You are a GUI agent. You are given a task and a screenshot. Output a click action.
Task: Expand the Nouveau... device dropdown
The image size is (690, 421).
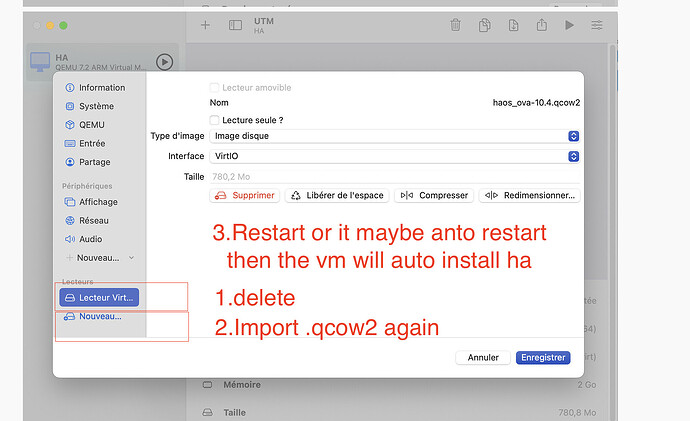click(x=100, y=258)
